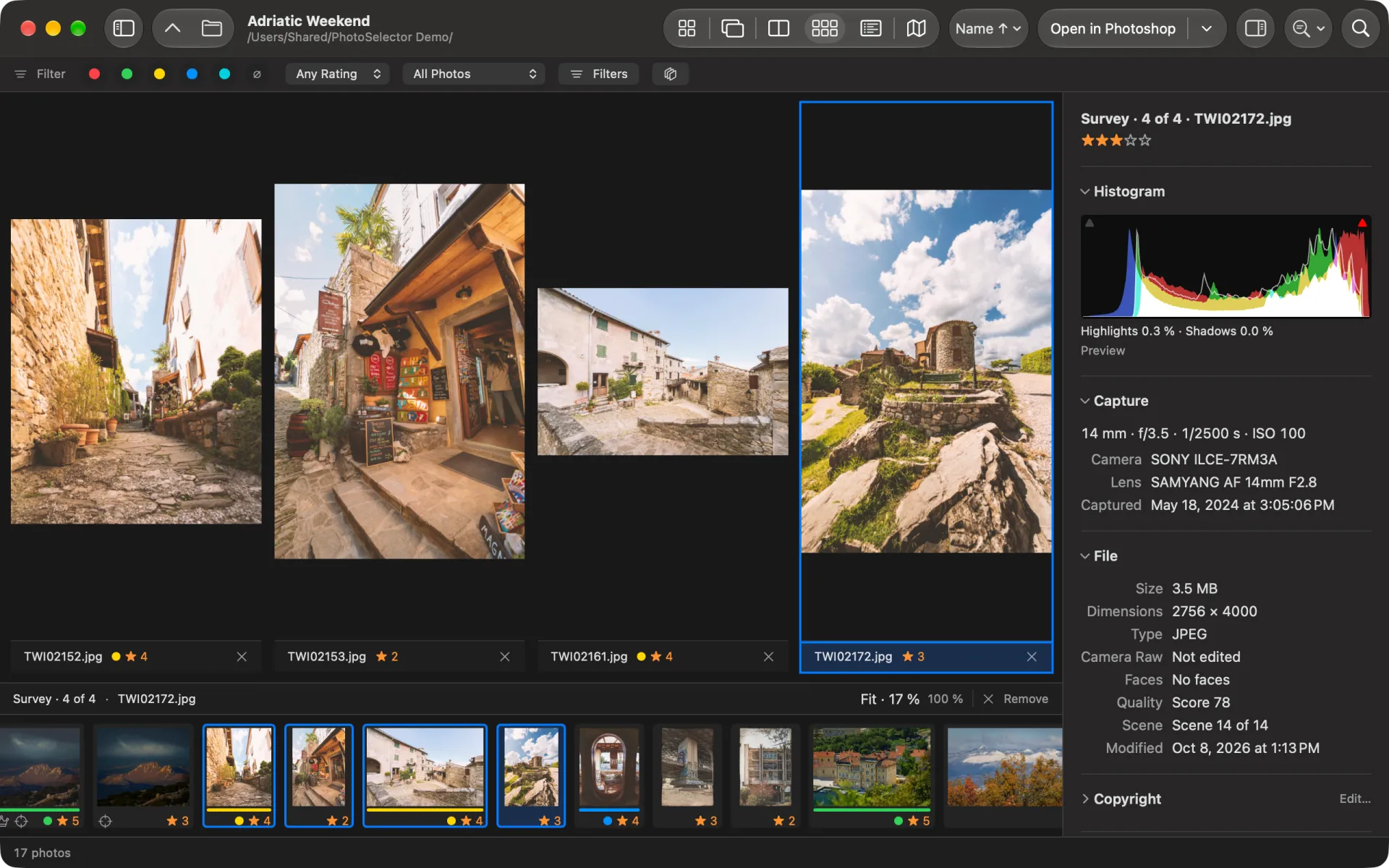1389x868 pixels.
Task: Filter by blue color label
Action: pos(192,74)
